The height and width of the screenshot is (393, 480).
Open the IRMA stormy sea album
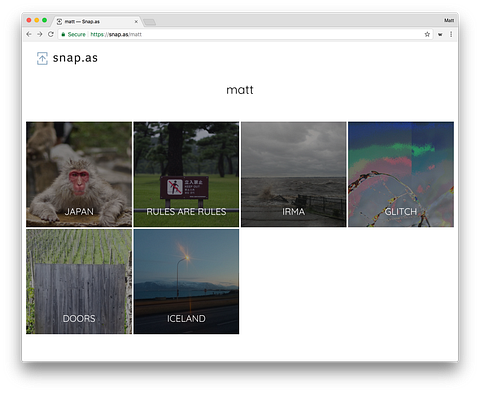coord(294,174)
